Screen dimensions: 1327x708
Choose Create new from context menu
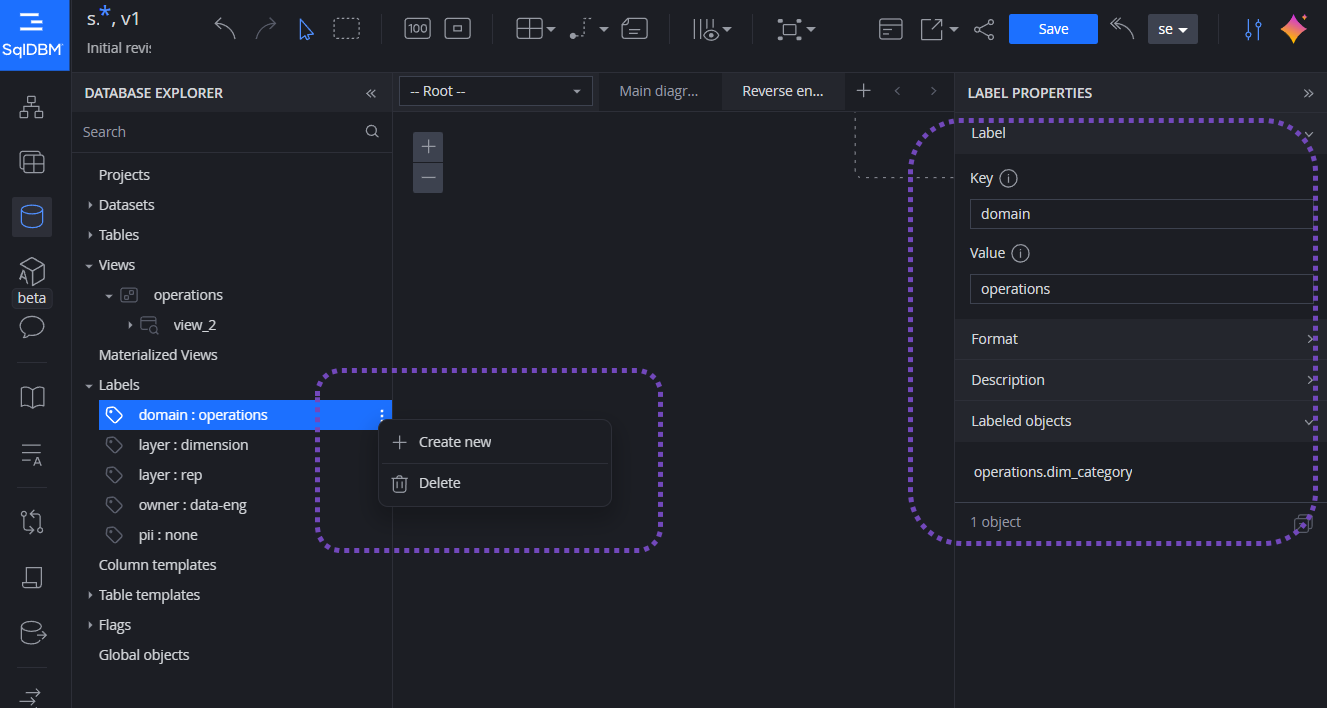(x=494, y=442)
